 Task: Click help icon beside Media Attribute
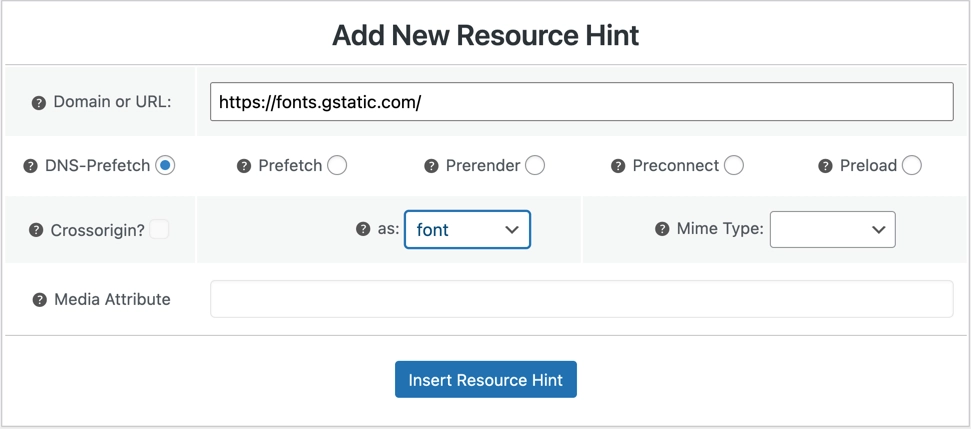click(40, 300)
